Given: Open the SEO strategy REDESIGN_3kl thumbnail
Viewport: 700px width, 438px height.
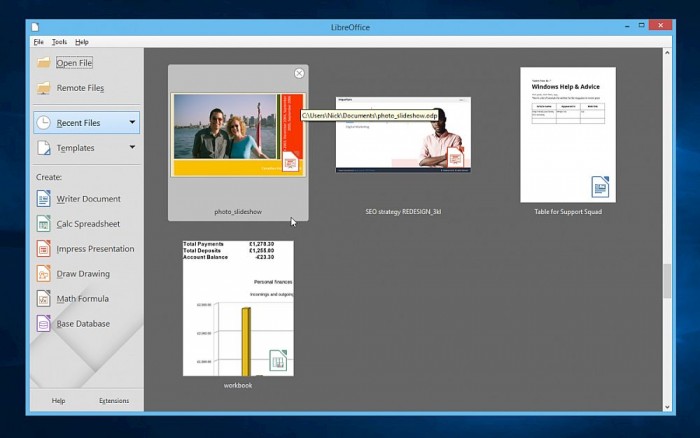Looking at the screenshot, I should click(x=404, y=135).
